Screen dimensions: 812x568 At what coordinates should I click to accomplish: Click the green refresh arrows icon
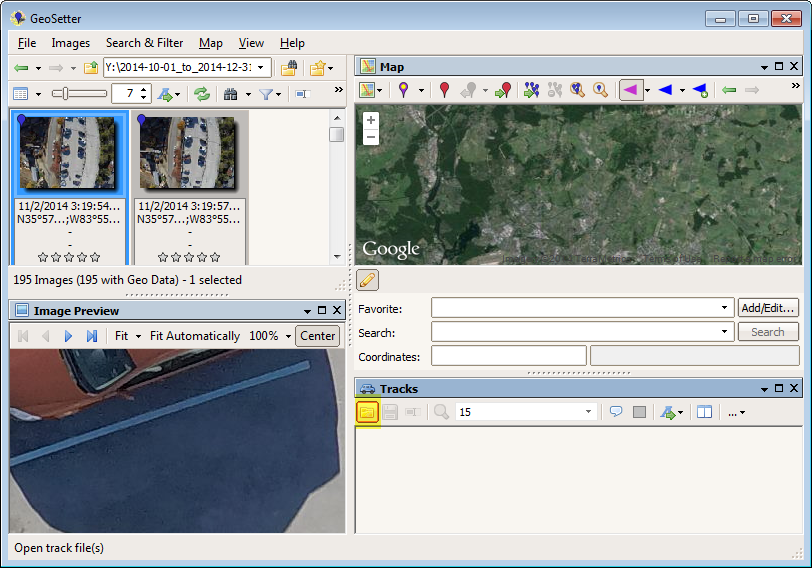(x=202, y=94)
